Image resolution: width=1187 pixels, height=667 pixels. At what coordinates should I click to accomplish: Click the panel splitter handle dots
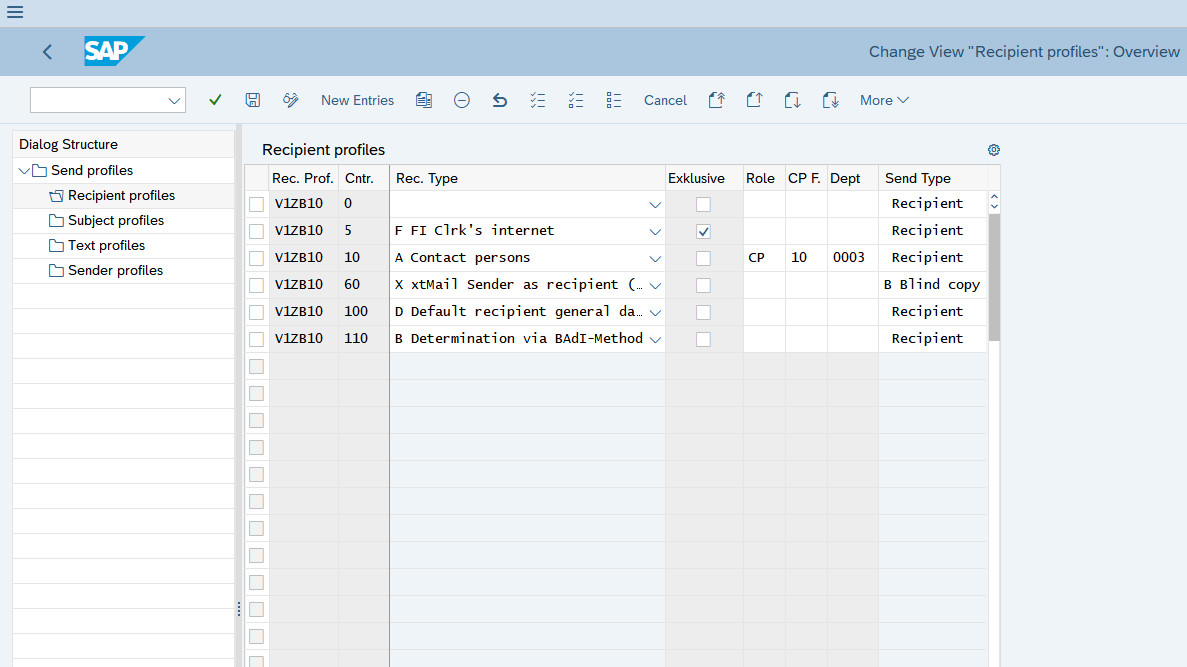239,609
